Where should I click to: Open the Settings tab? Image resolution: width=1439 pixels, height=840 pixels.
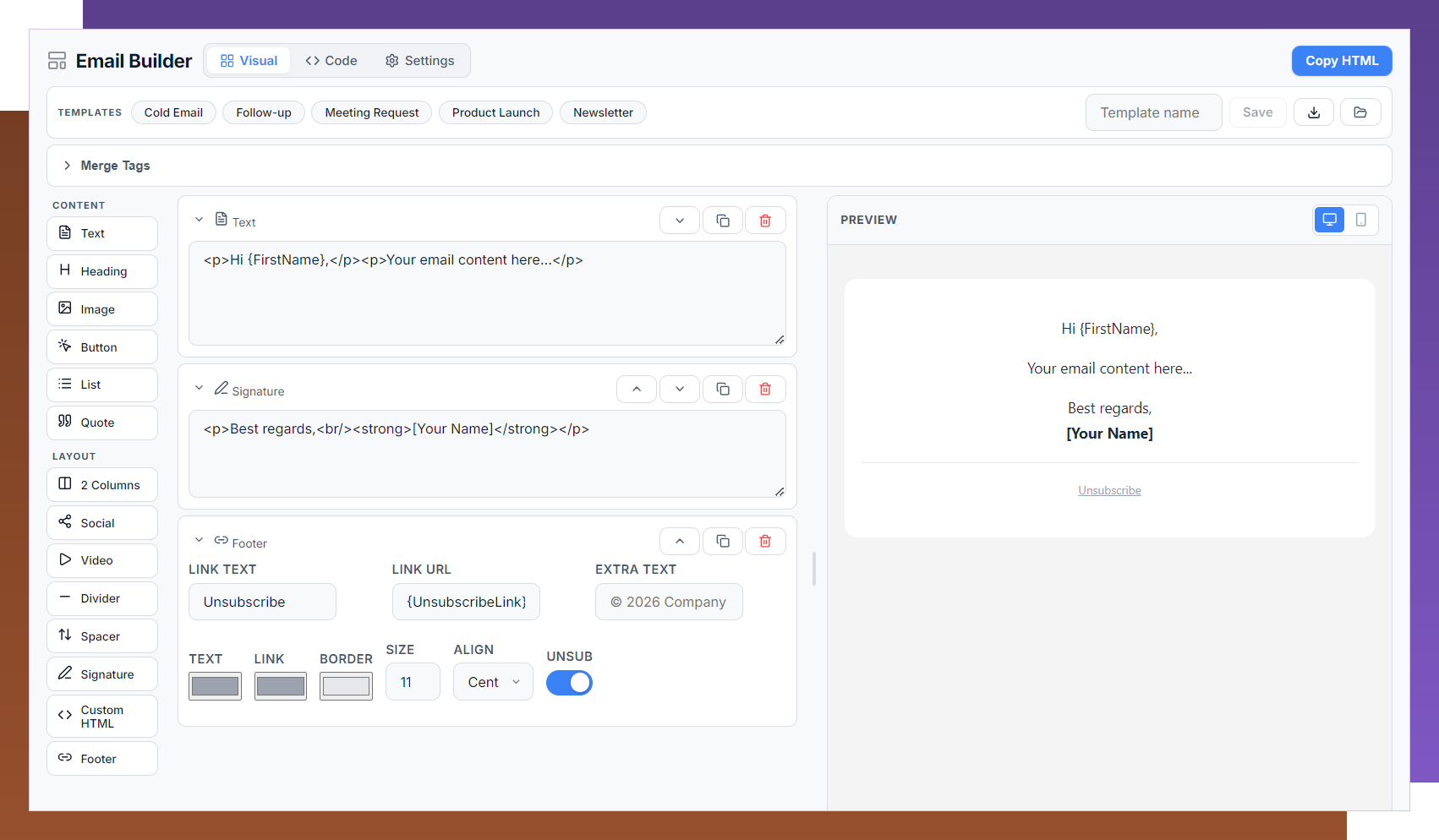[420, 60]
